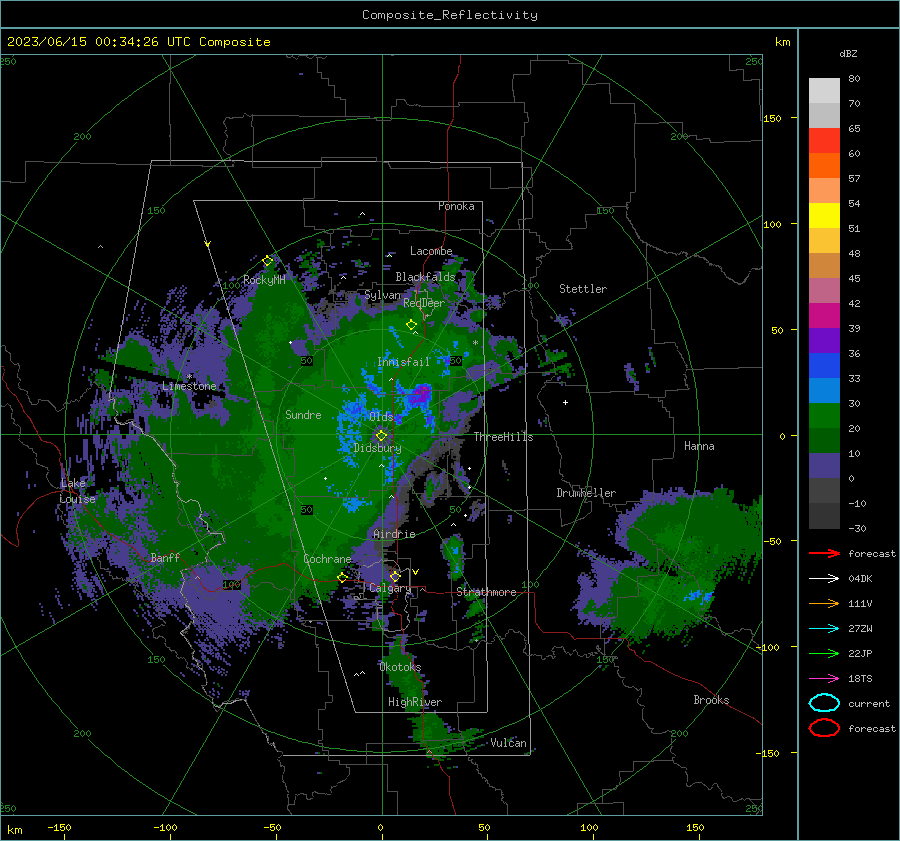Click the Sundre city label
900x841 pixels.
point(303,414)
